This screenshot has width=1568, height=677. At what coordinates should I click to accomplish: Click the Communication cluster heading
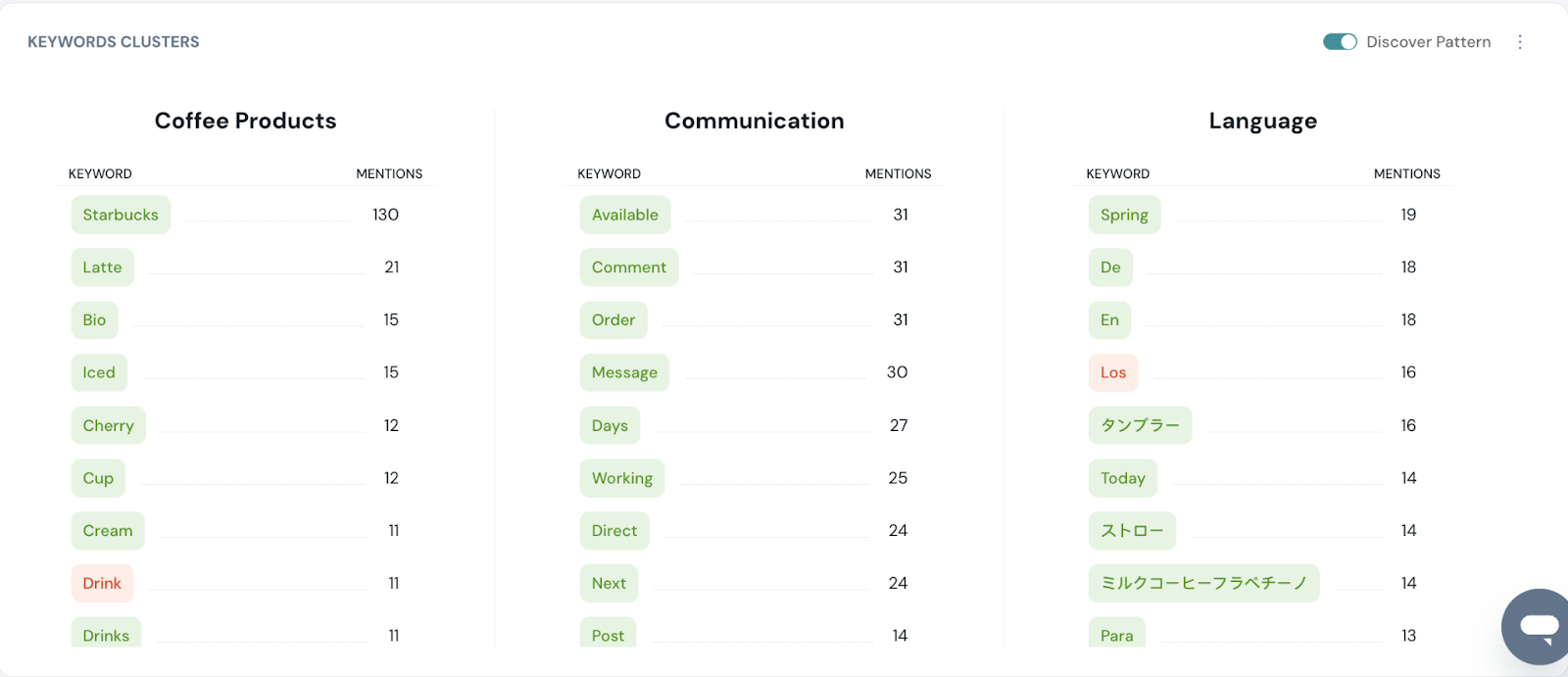(x=754, y=121)
